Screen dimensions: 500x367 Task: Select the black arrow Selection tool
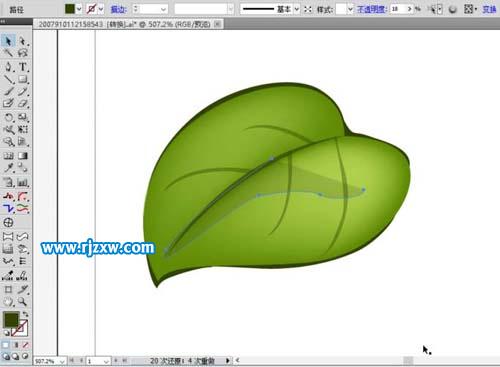pyautogui.click(x=8, y=41)
